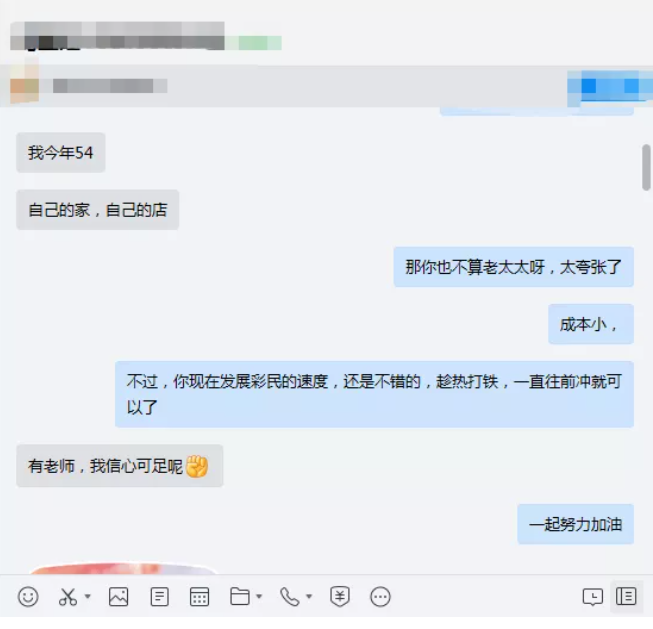Click the contact avatar in the header
This screenshot has width=653, height=629.
tap(25, 85)
